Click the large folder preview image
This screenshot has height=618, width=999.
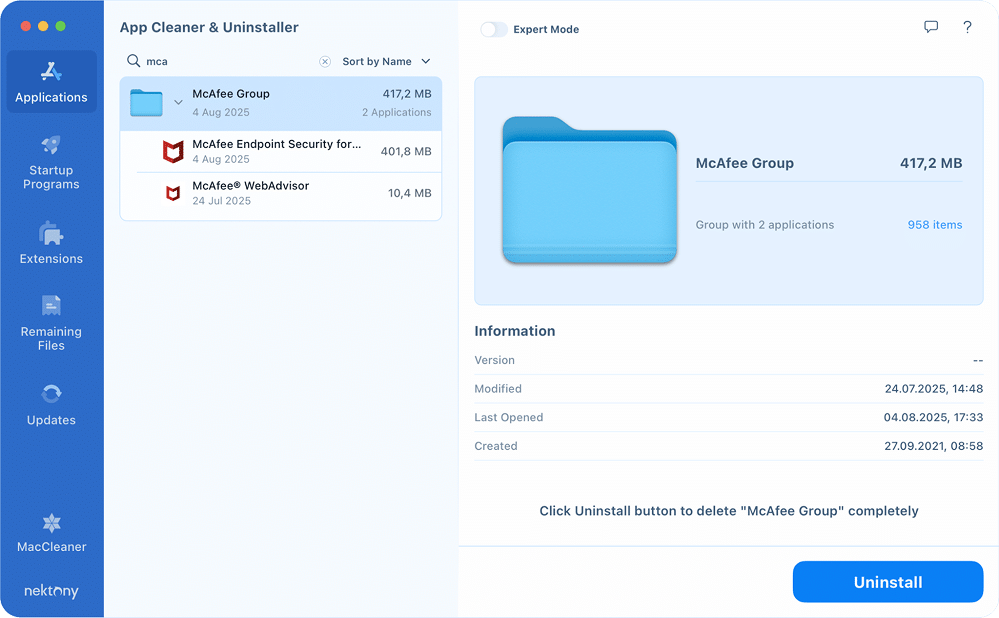pyautogui.click(x=589, y=190)
